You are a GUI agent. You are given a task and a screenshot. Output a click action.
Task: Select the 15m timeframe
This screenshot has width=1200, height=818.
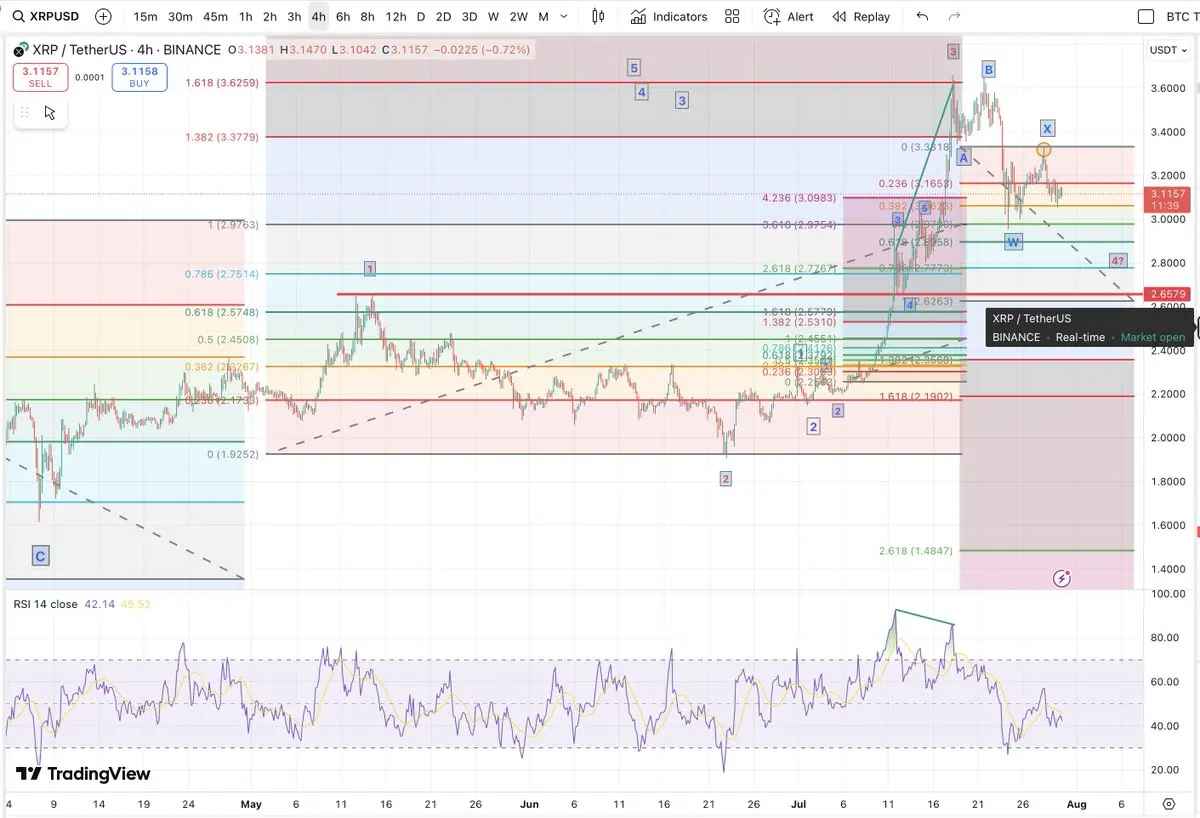point(145,17)
